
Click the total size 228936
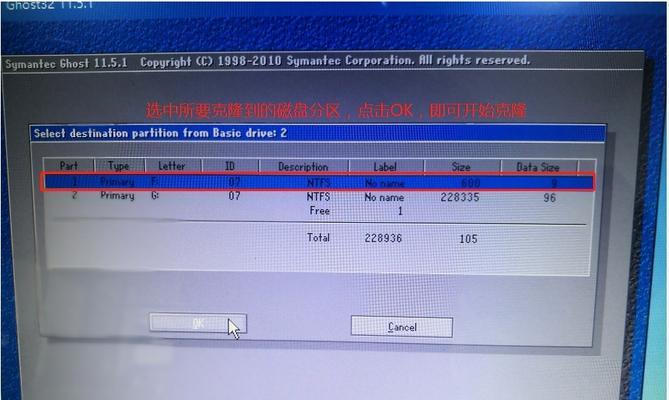tap(383, 238)
